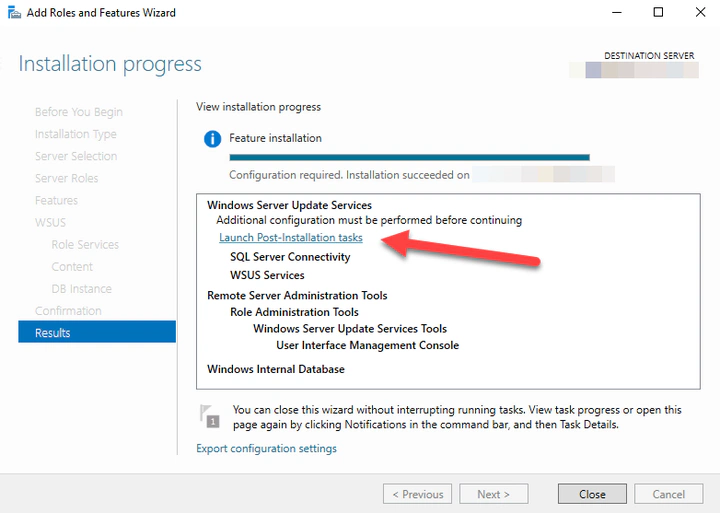720x513 pixels.
Task: Select the WSUS step in sidebar
Action: pos(51,223)
